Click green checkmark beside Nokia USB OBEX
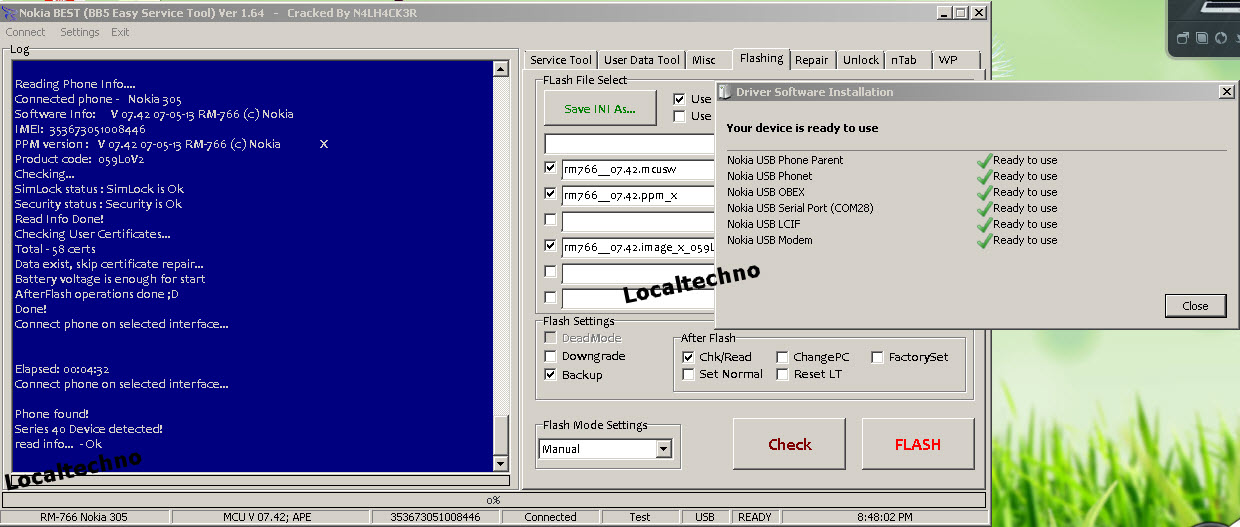This screenshot has height=527, width=1240. [x=984, y=192]
